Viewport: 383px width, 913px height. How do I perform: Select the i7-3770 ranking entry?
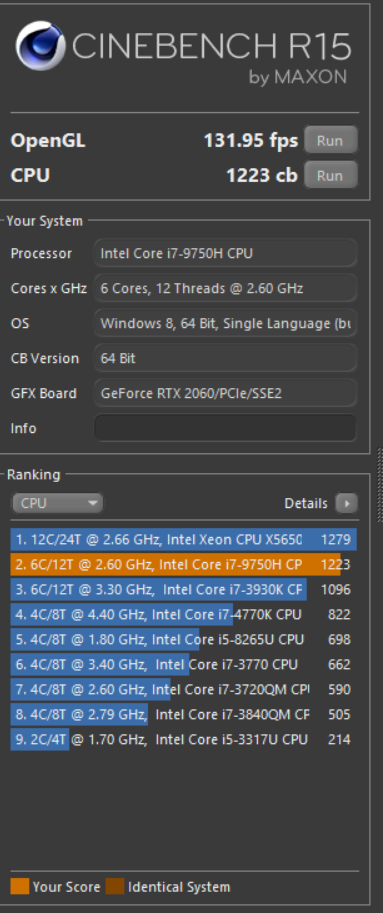pyautogui.click(x=183, y=664)
